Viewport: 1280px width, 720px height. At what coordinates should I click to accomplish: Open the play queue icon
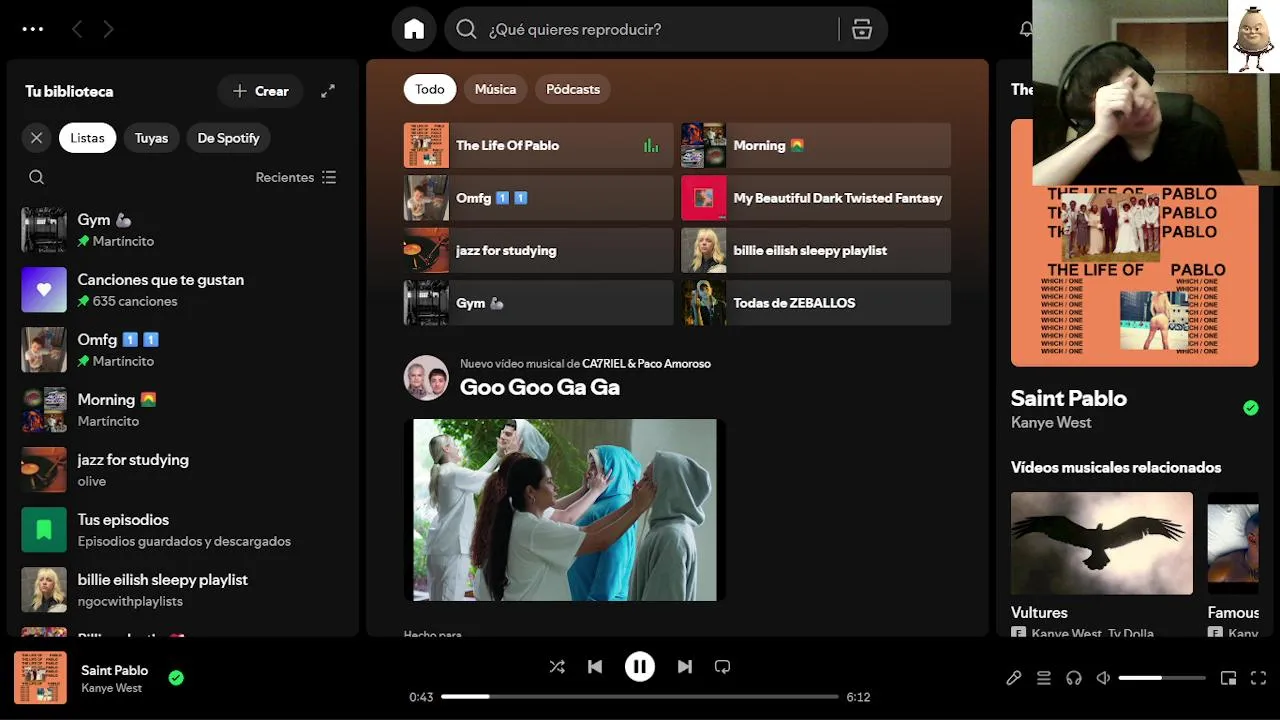click(1044, 678)
